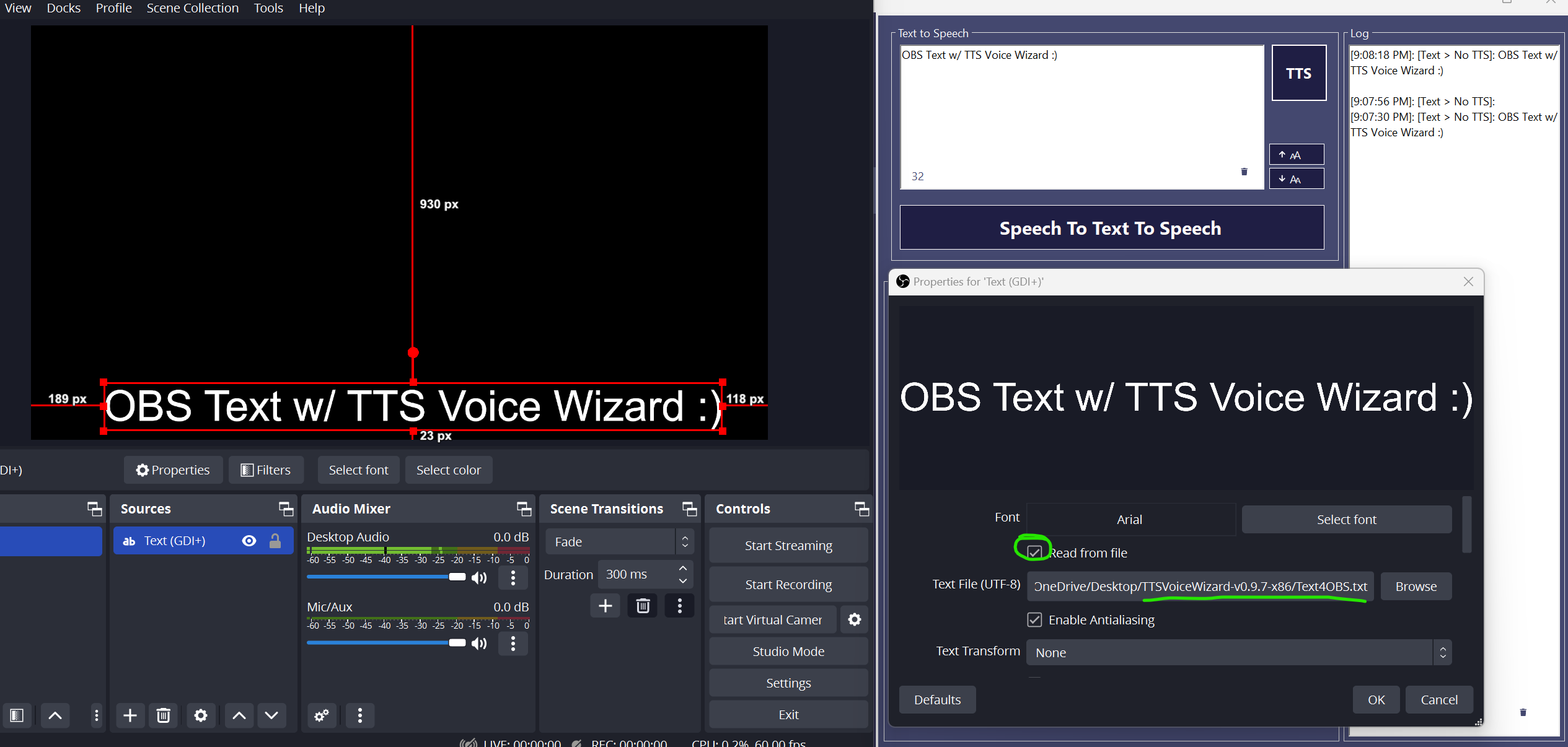
Task: Open the Profile menu
Action: click(x=114, y=8)
